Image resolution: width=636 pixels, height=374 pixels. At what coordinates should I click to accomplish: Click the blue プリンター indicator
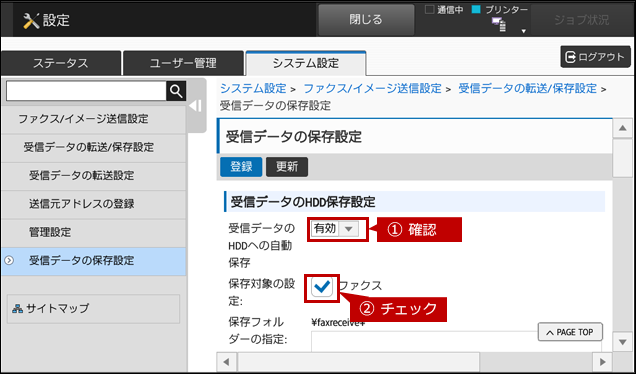click(x=476, y=9)
